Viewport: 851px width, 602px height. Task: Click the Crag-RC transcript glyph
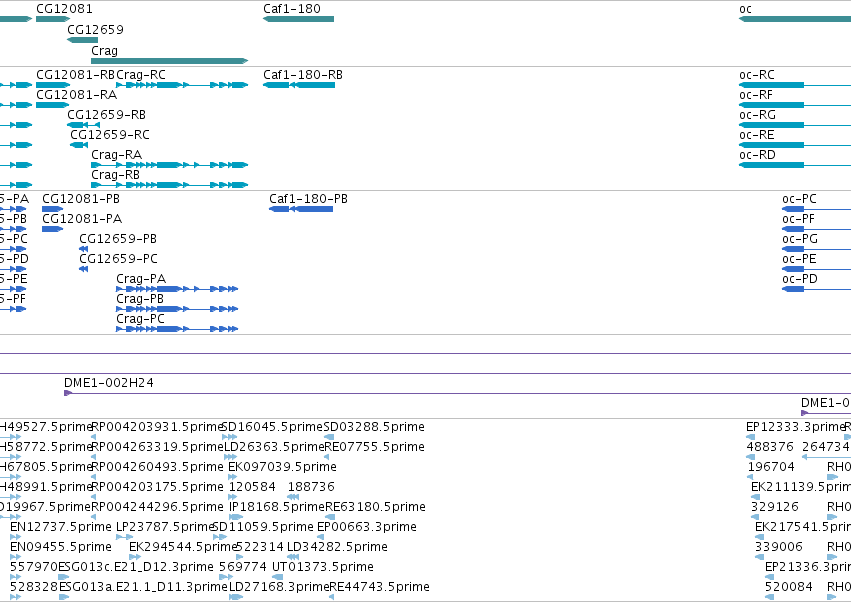click(182, 85)
